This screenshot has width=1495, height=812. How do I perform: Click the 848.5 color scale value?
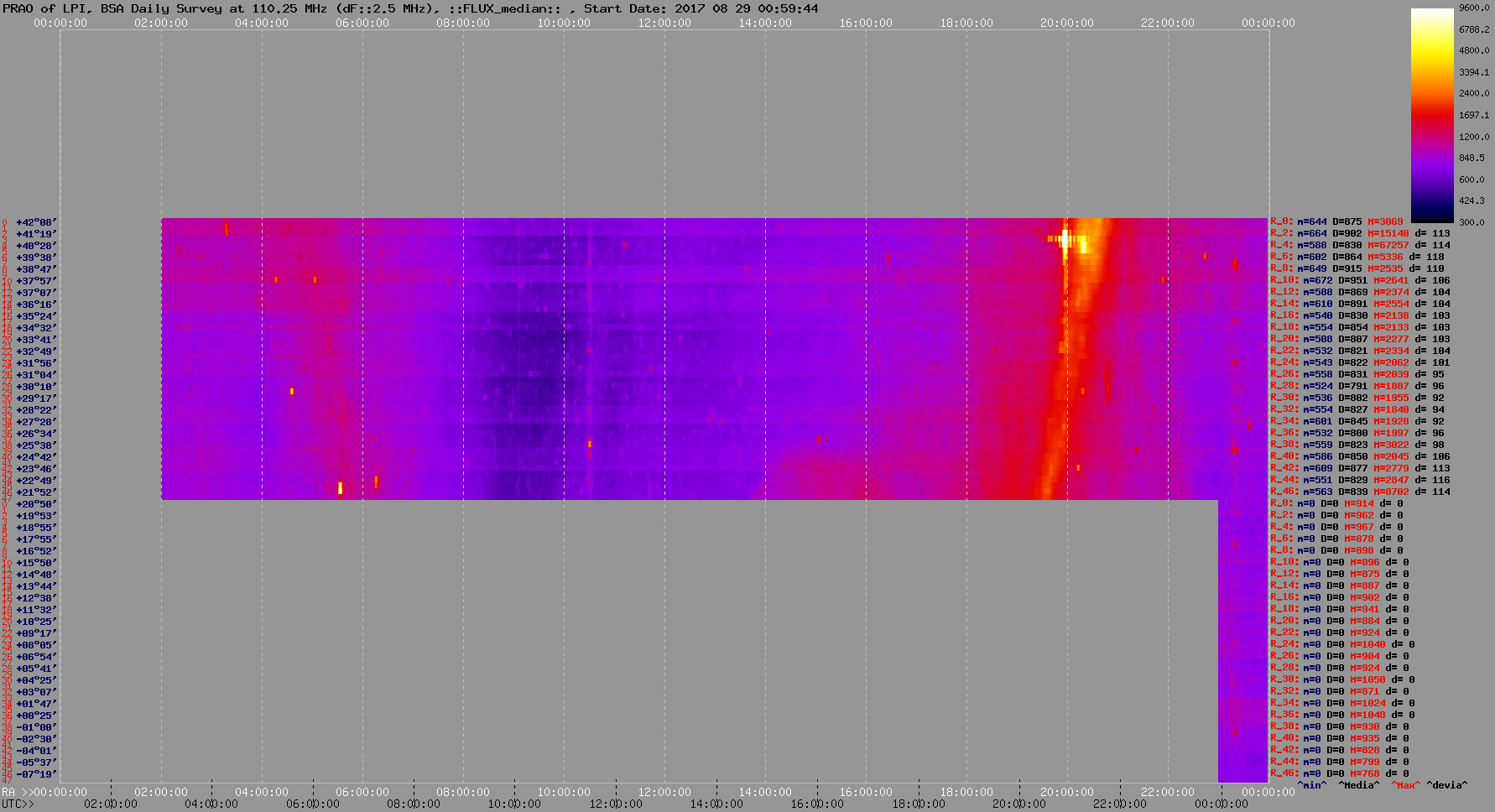click(x=1472, y=158)
